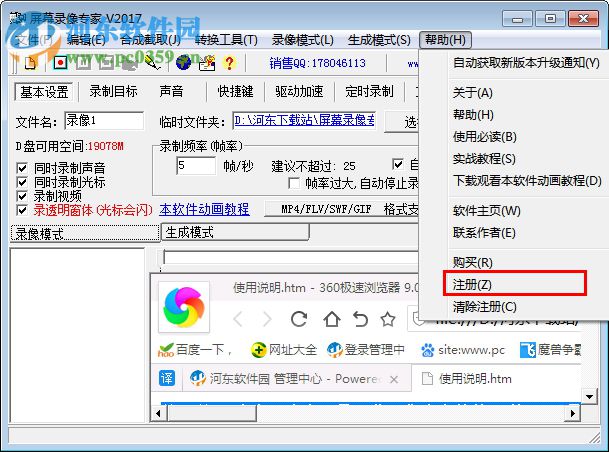Open the 登录管理中 bookmark
This screenshot has width=609, height=452.
(x=366, y=350)
